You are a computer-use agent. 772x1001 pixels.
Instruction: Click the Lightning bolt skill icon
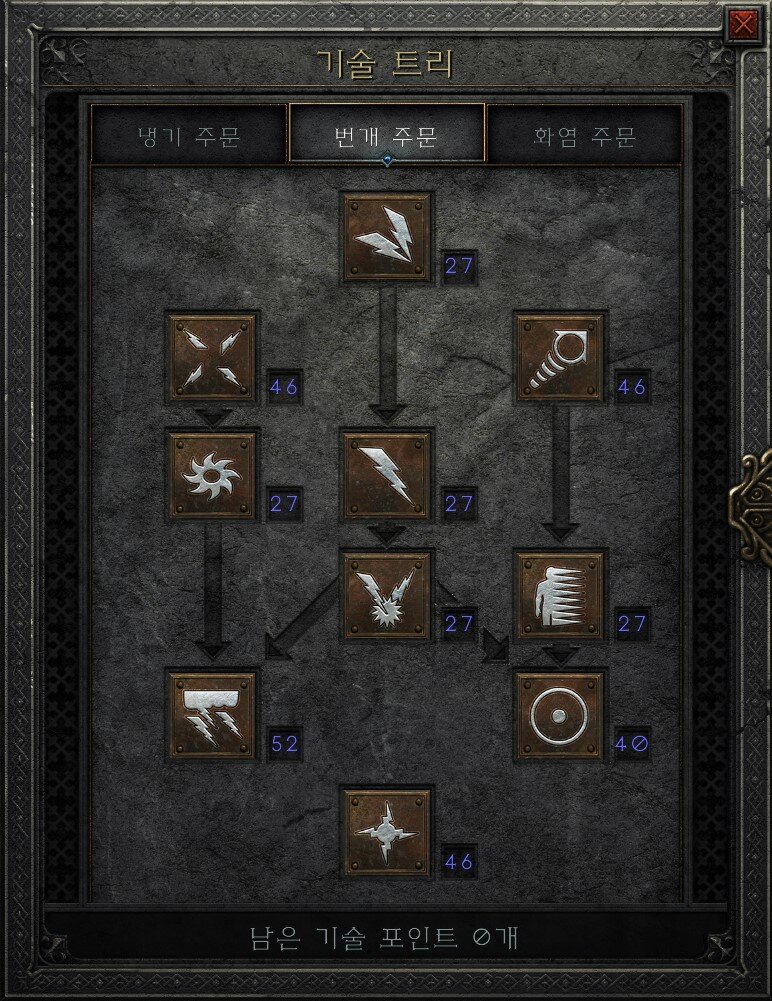[387, 476]
